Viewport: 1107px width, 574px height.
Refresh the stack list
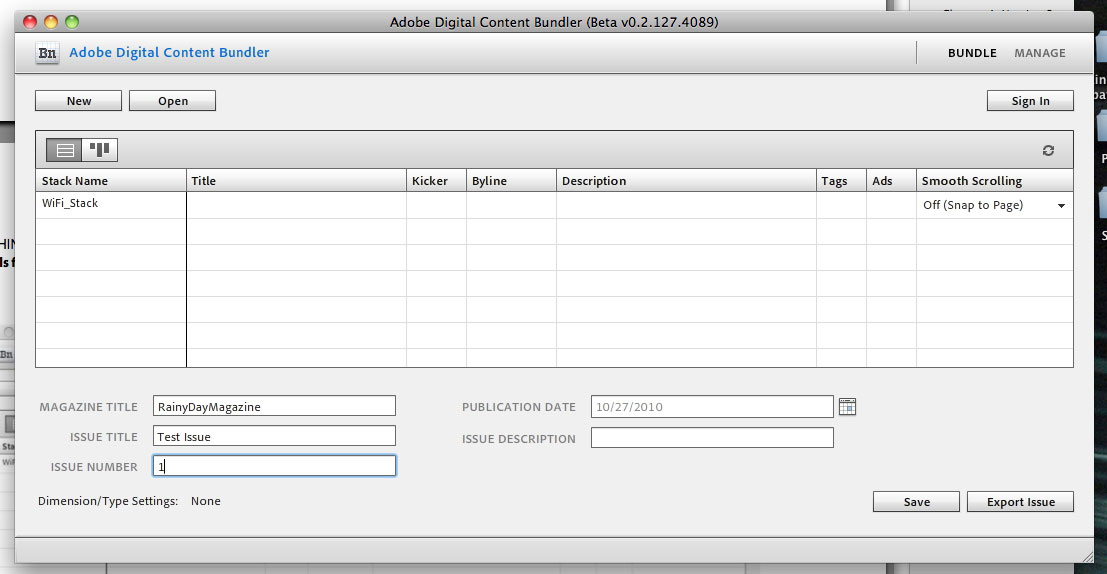click(1048, 150)
